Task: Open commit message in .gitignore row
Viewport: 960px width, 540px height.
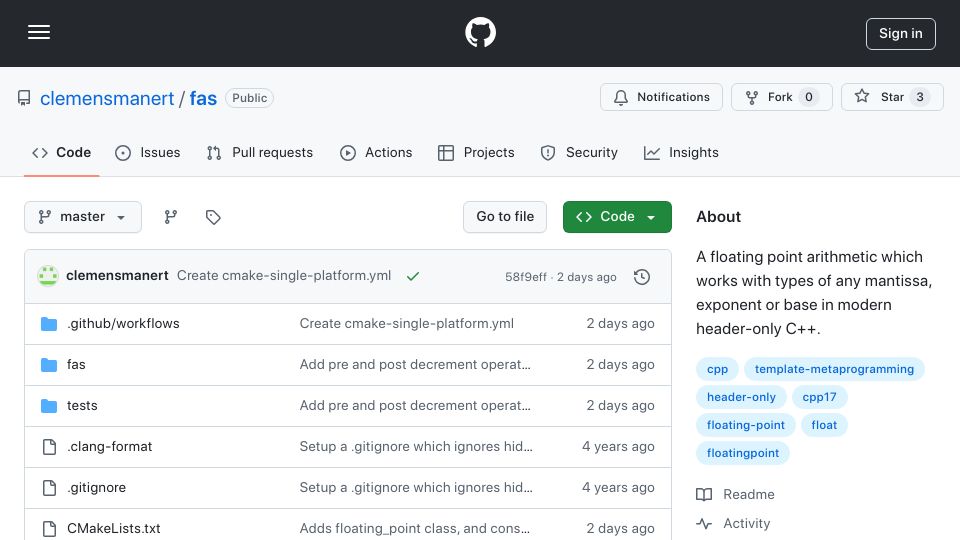Action: [x=416, y=487]
